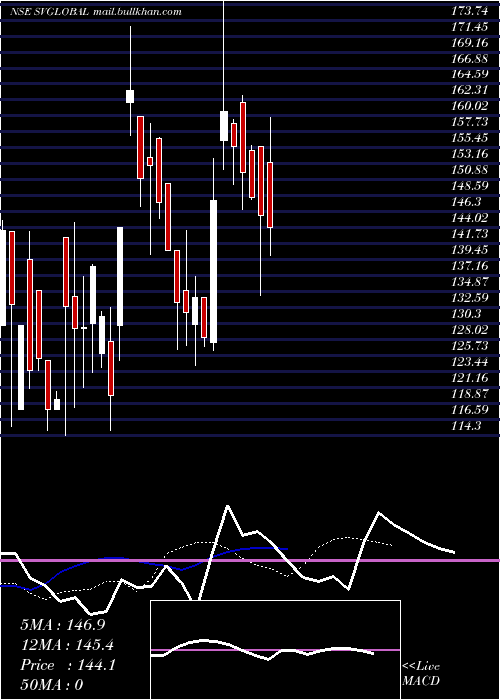Click the 144.02 price axis label

pos(470,218)
